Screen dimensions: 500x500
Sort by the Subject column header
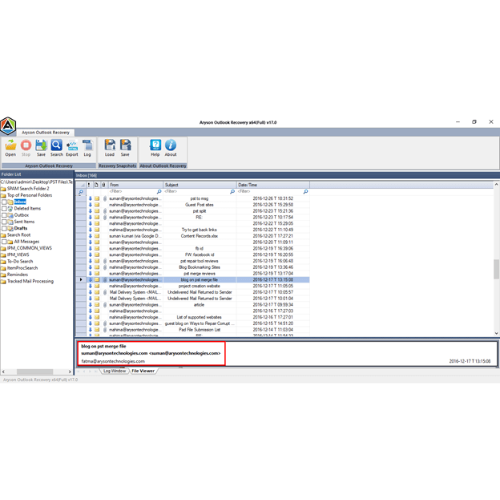[x=200, y=185]
